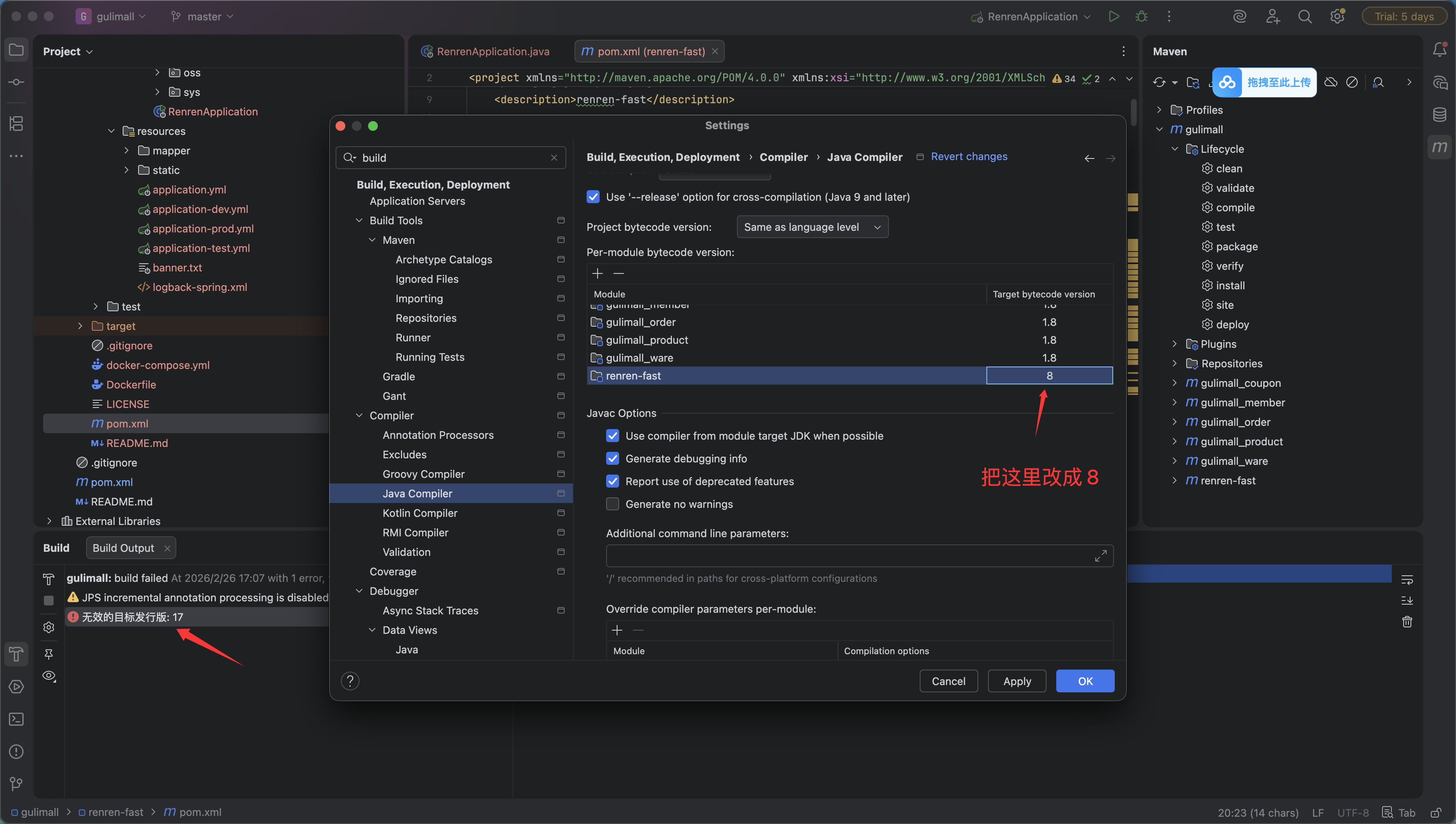Switch to RenrenApplication.java editor tab
Viewport: 1456px width, 824px height.
coord(485,52)
